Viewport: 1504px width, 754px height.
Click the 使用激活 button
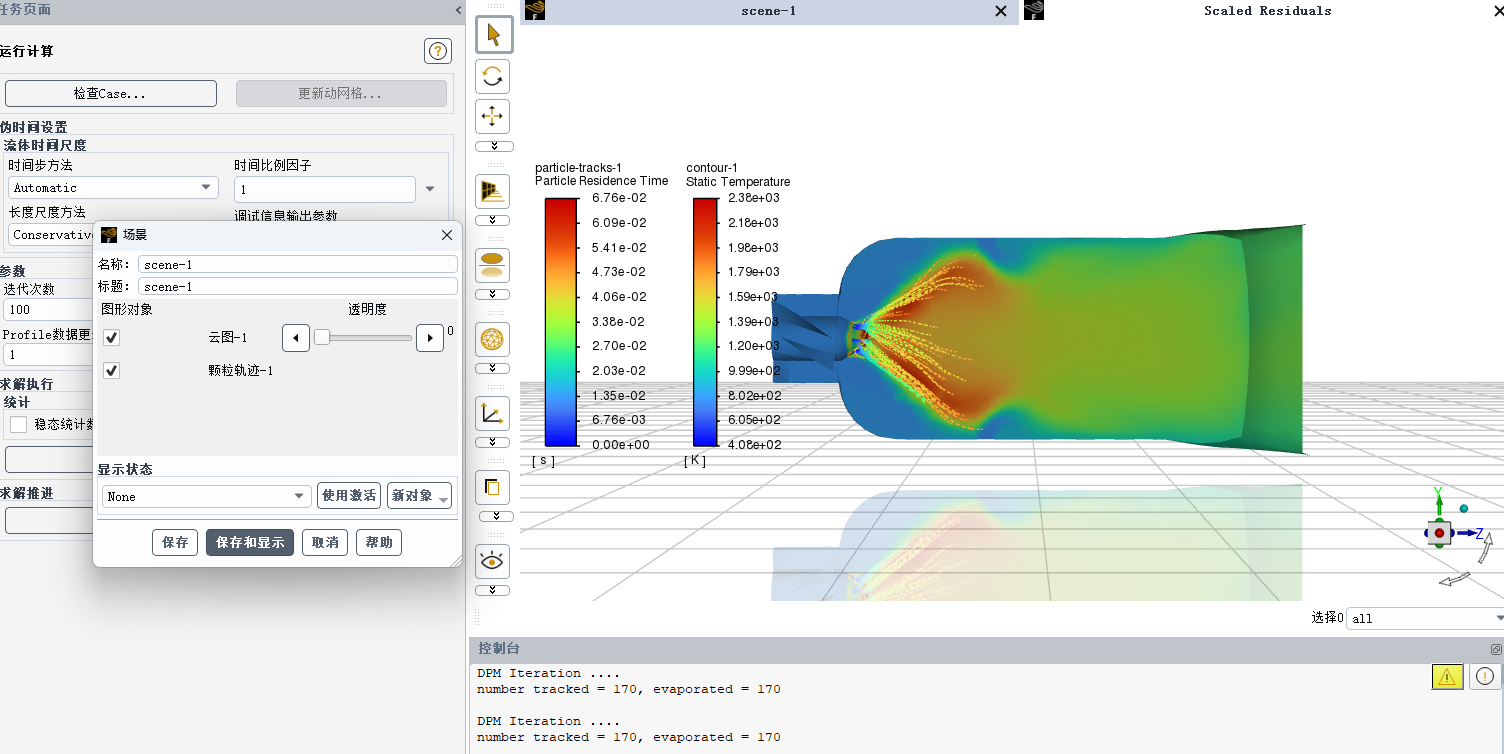349,496
